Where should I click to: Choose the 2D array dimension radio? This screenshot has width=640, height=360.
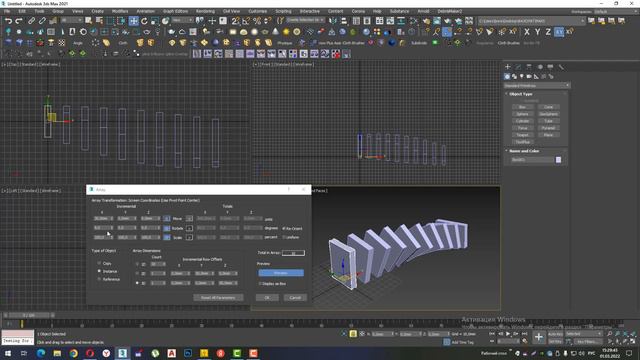pyautogui.click(x=137, y=273)
